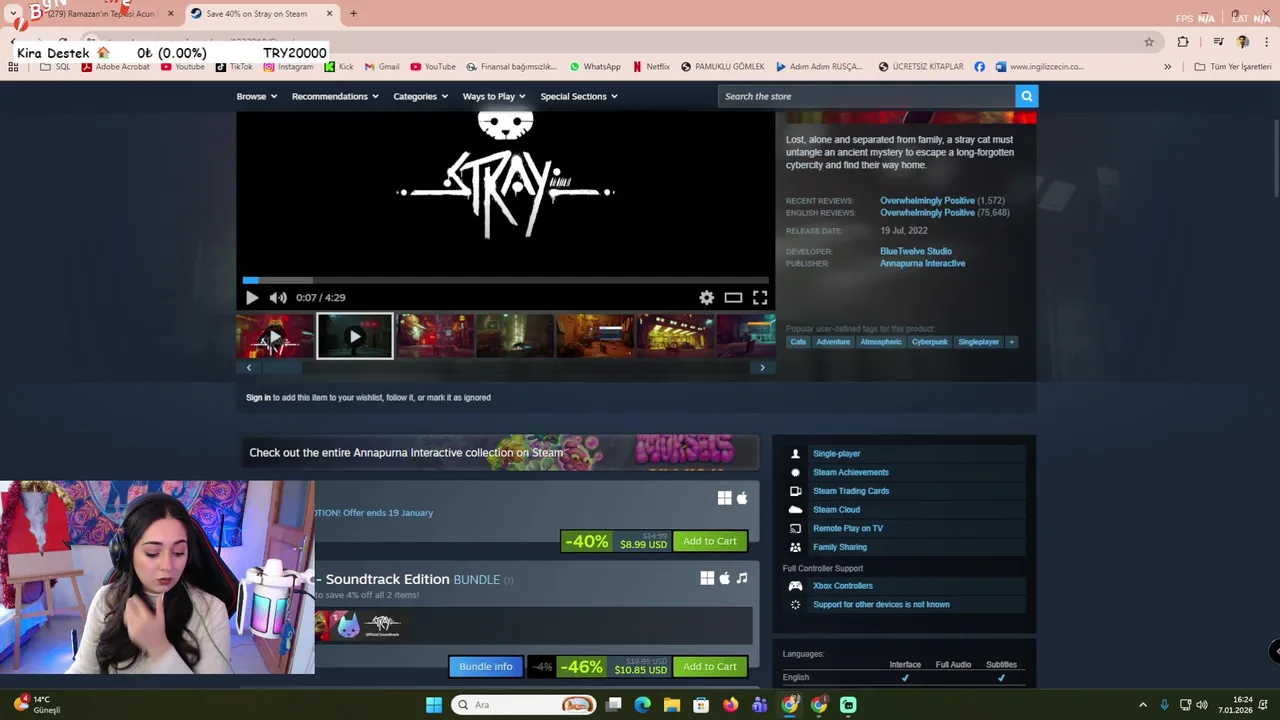Screen dimensions: 1280x720
Task: Click the Sign in link
Action: click(258, 398)
